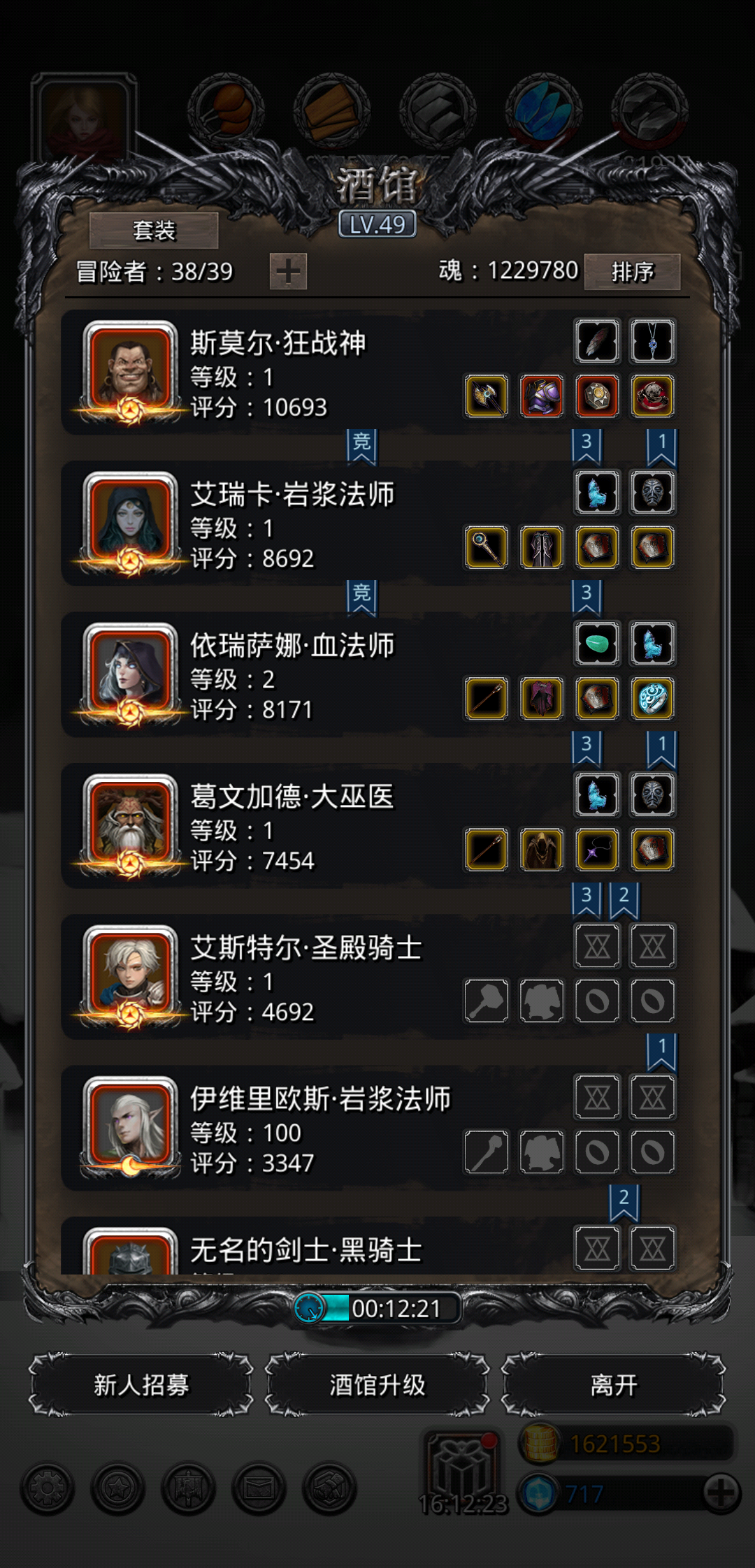Screen dimensions: 755x1568
Task: Click the plus button to add adventurer slots
Action: [x=288, y=271]
